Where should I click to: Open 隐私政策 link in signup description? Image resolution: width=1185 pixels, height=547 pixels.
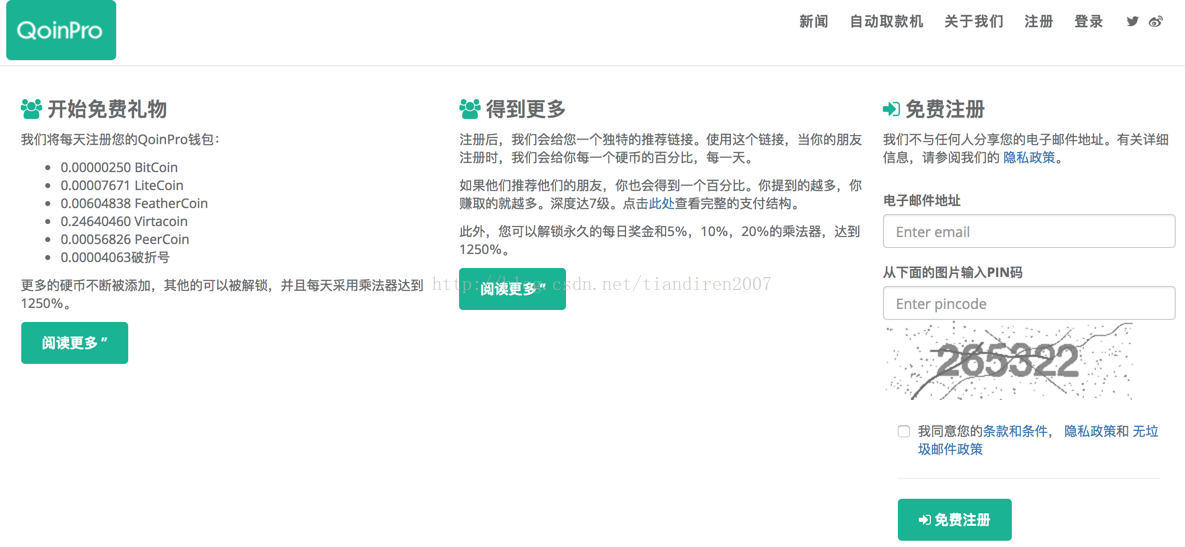[x=1028, y=159]
